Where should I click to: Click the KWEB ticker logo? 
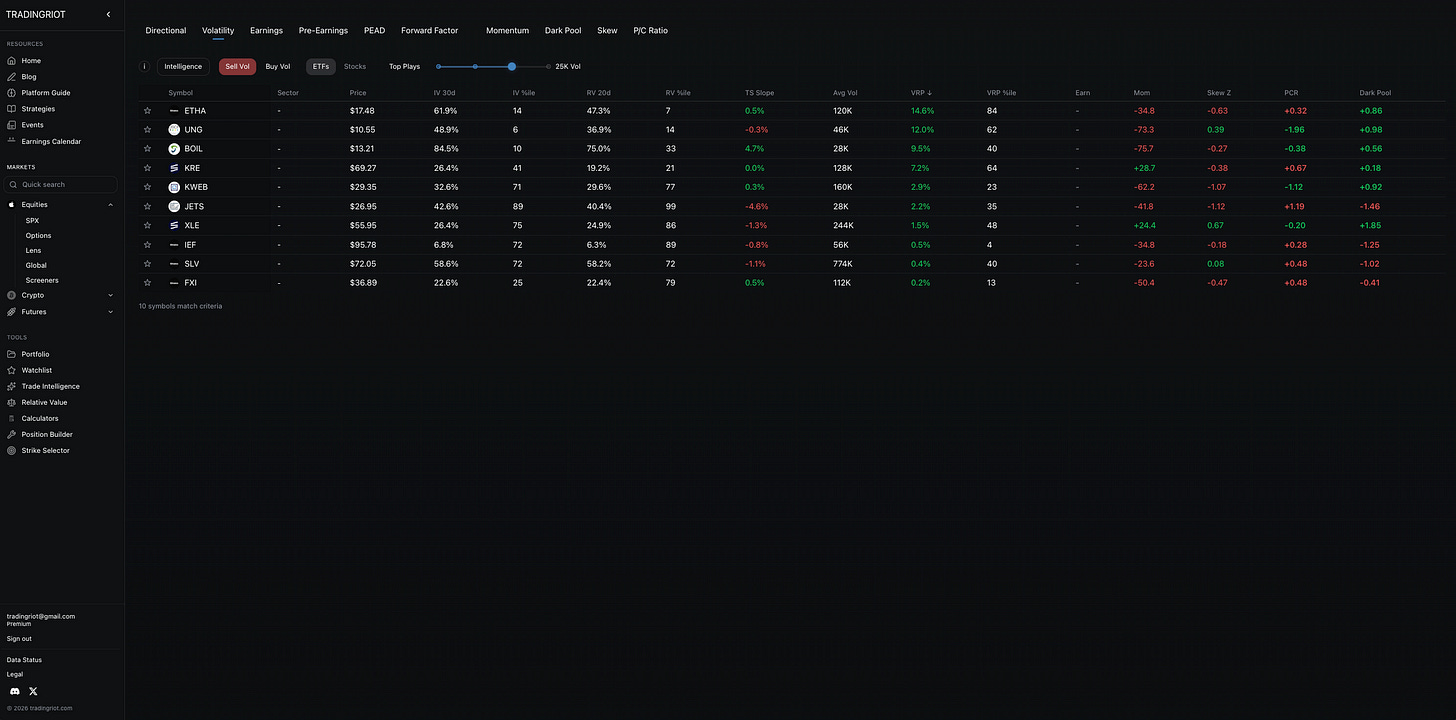tap(174, 187)
